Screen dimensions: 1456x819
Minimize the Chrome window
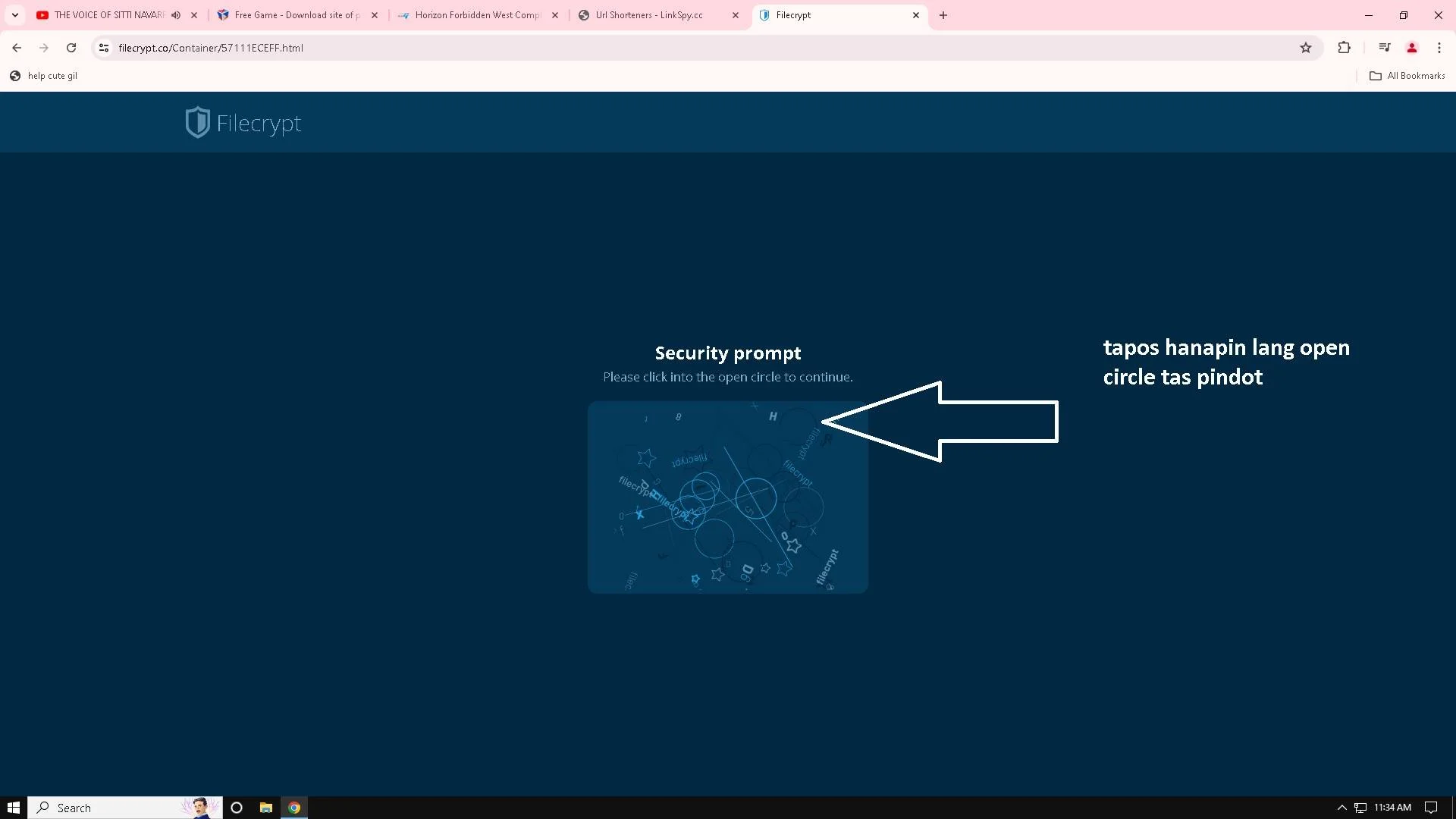point(1369,15)
